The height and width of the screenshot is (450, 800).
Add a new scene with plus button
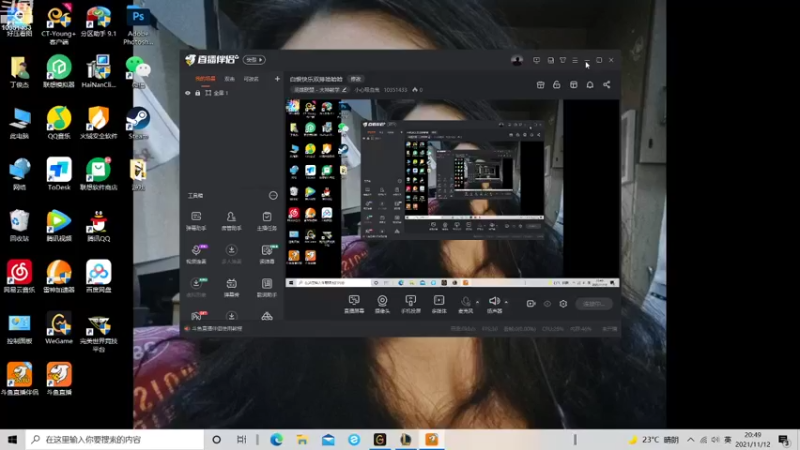277,79
